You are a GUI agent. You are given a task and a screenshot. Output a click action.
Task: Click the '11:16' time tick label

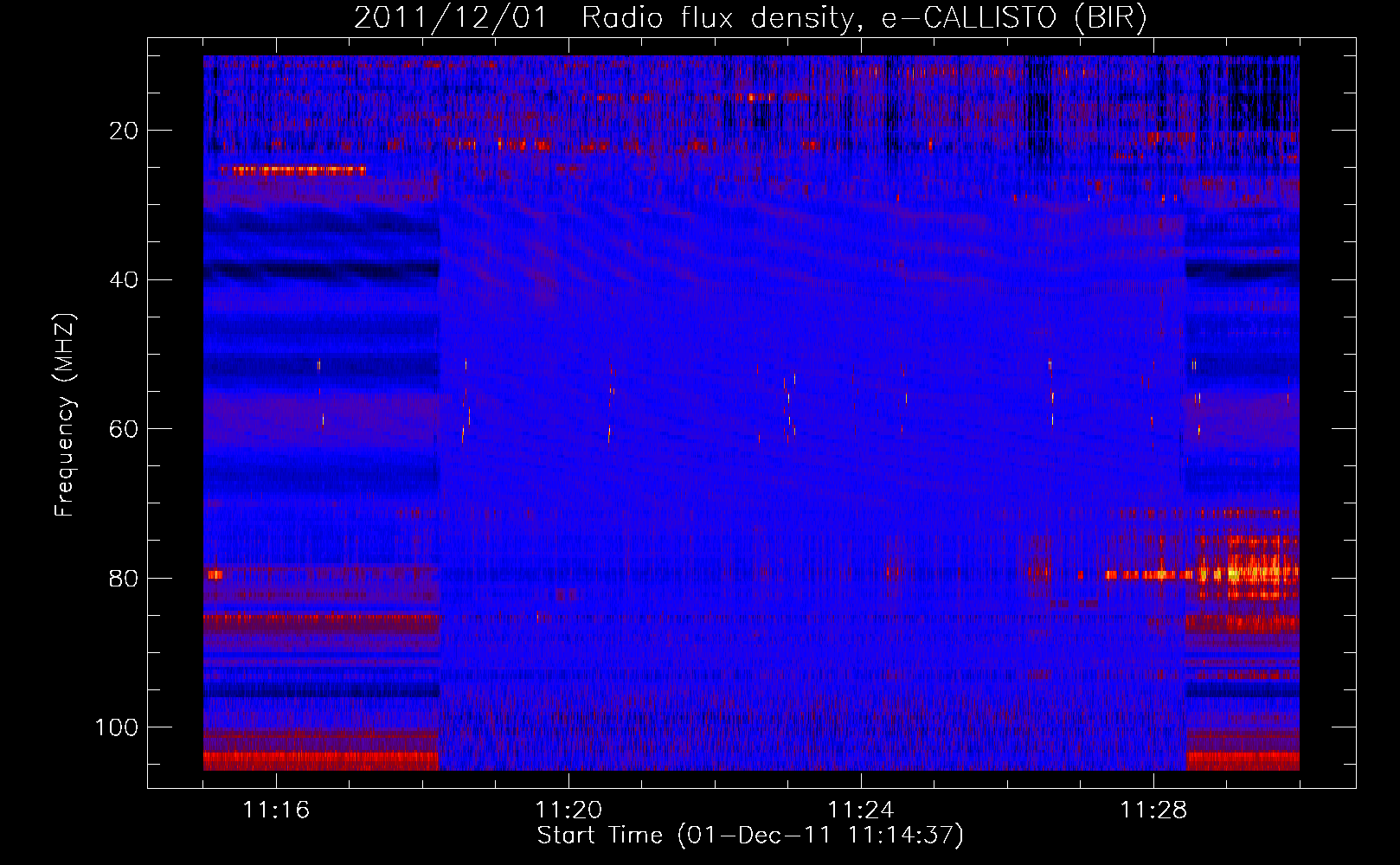pos(276,811)
